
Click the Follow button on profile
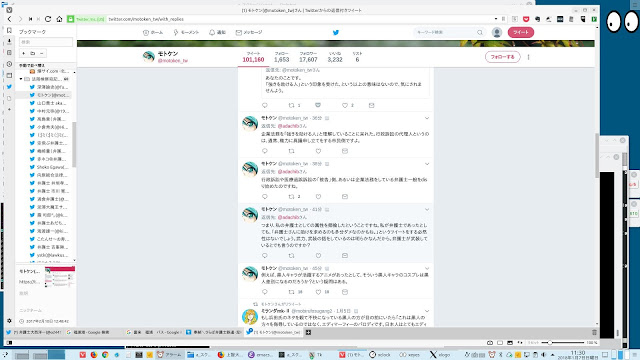502,57
